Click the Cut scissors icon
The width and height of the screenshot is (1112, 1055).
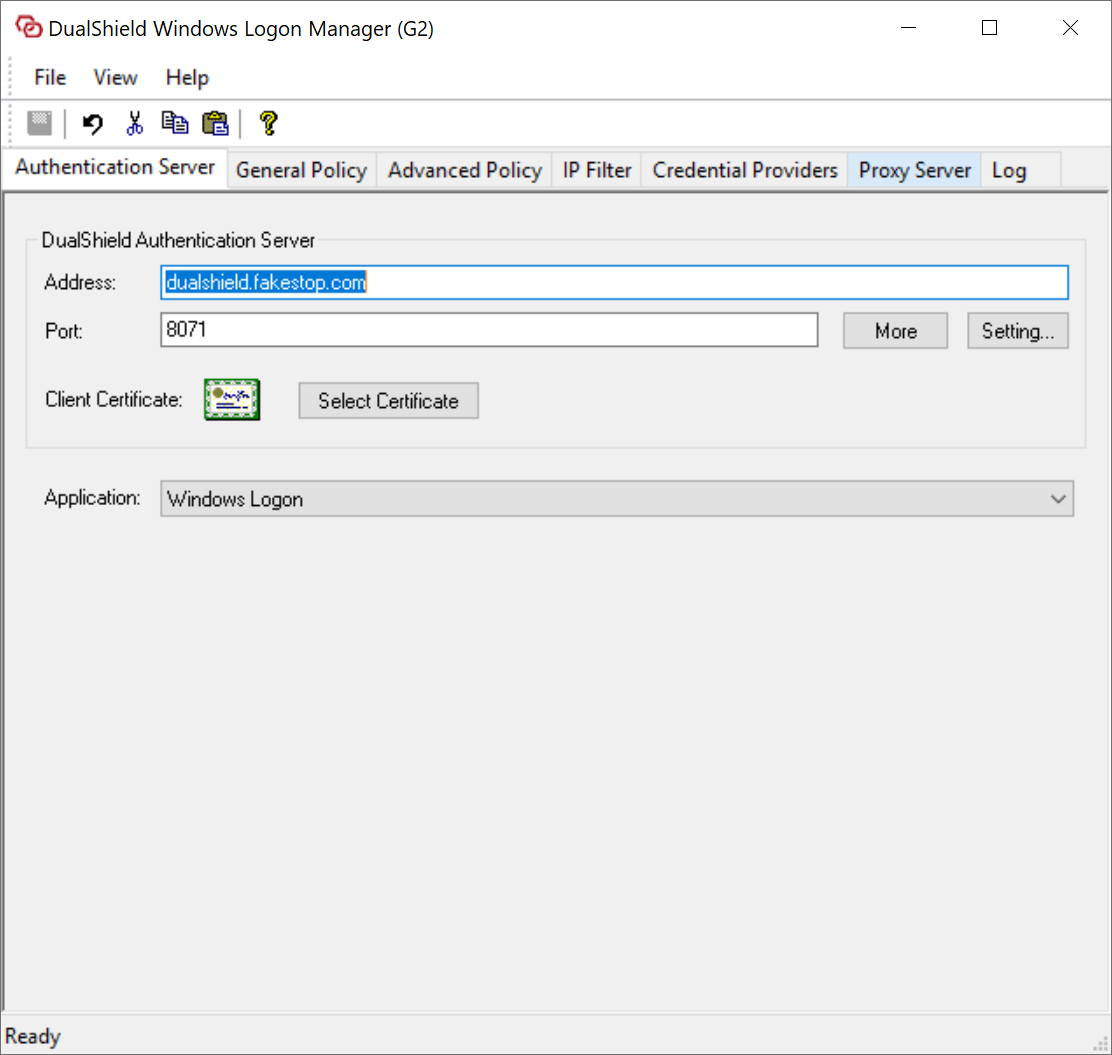point(134,123)
